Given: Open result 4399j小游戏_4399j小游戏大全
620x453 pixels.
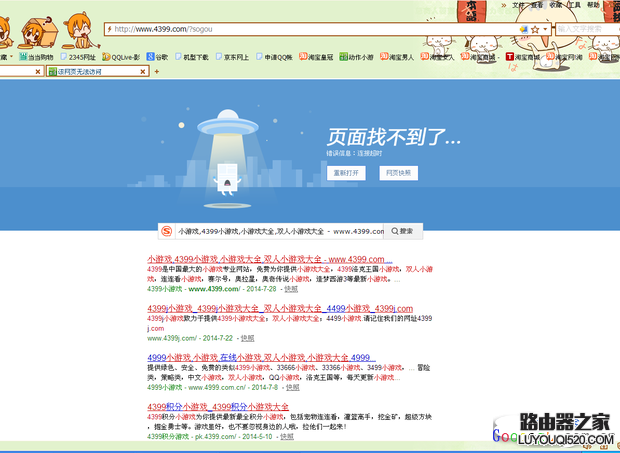Looking at the screenshot, I should point(280,308).
